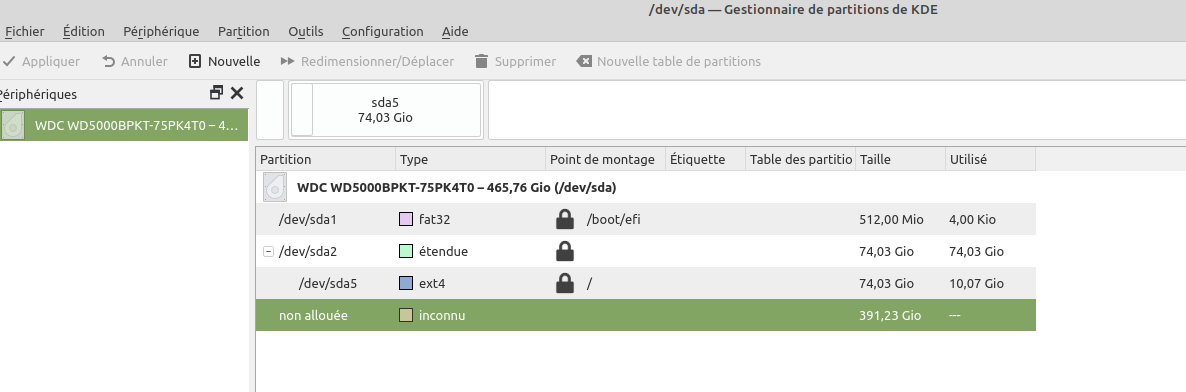Screen dimensions: 1186x392
Task: Click the Appliquer checkmark toolbar button
Action: click(x=42, y=61)
